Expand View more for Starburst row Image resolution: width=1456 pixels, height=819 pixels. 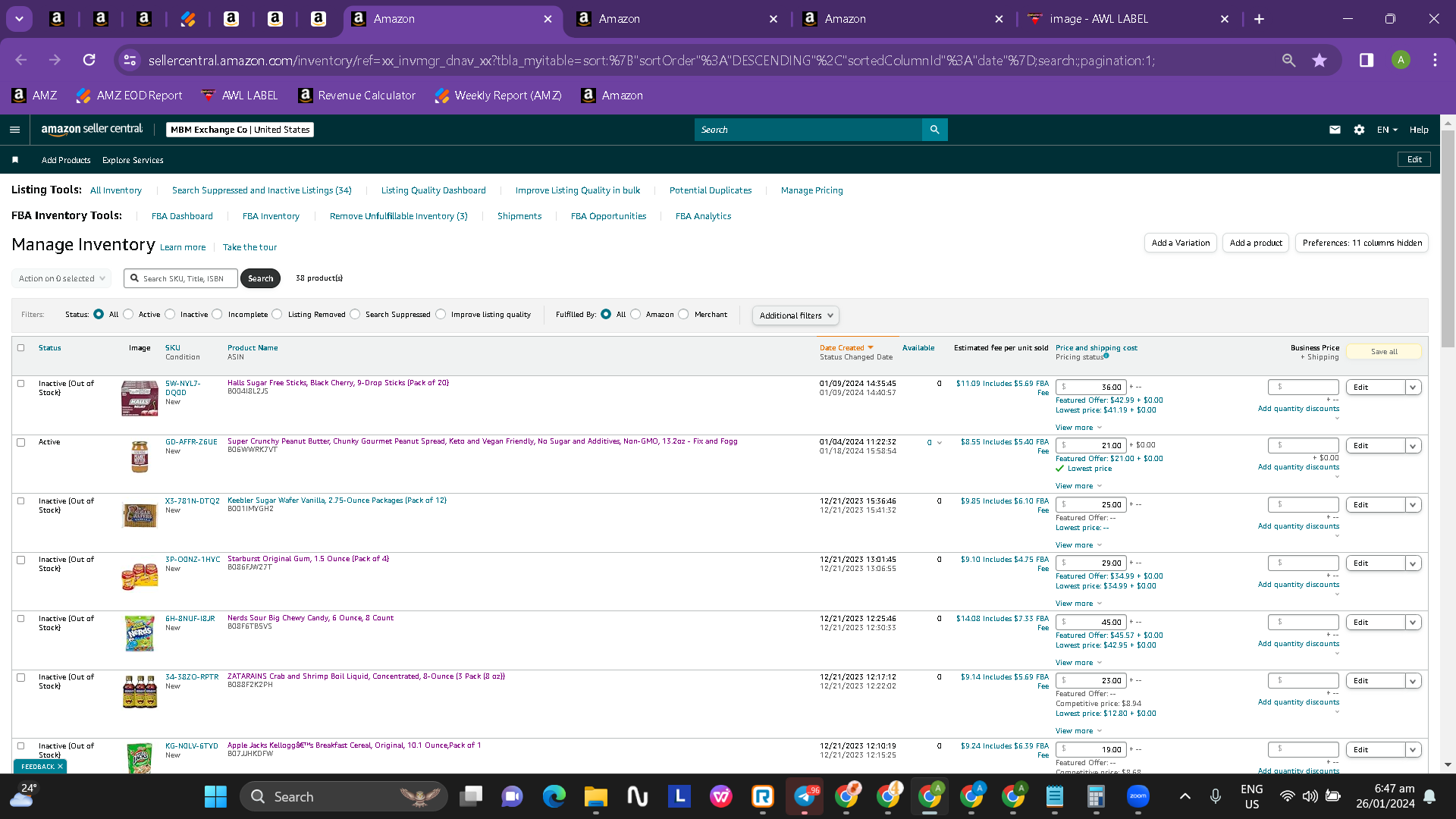click(x=1078, y=604)
